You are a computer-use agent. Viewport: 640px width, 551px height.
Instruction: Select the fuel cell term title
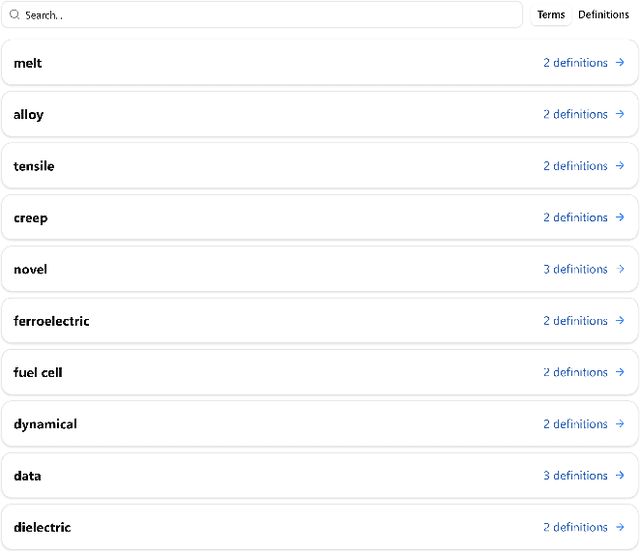click(x=38, y=372)
